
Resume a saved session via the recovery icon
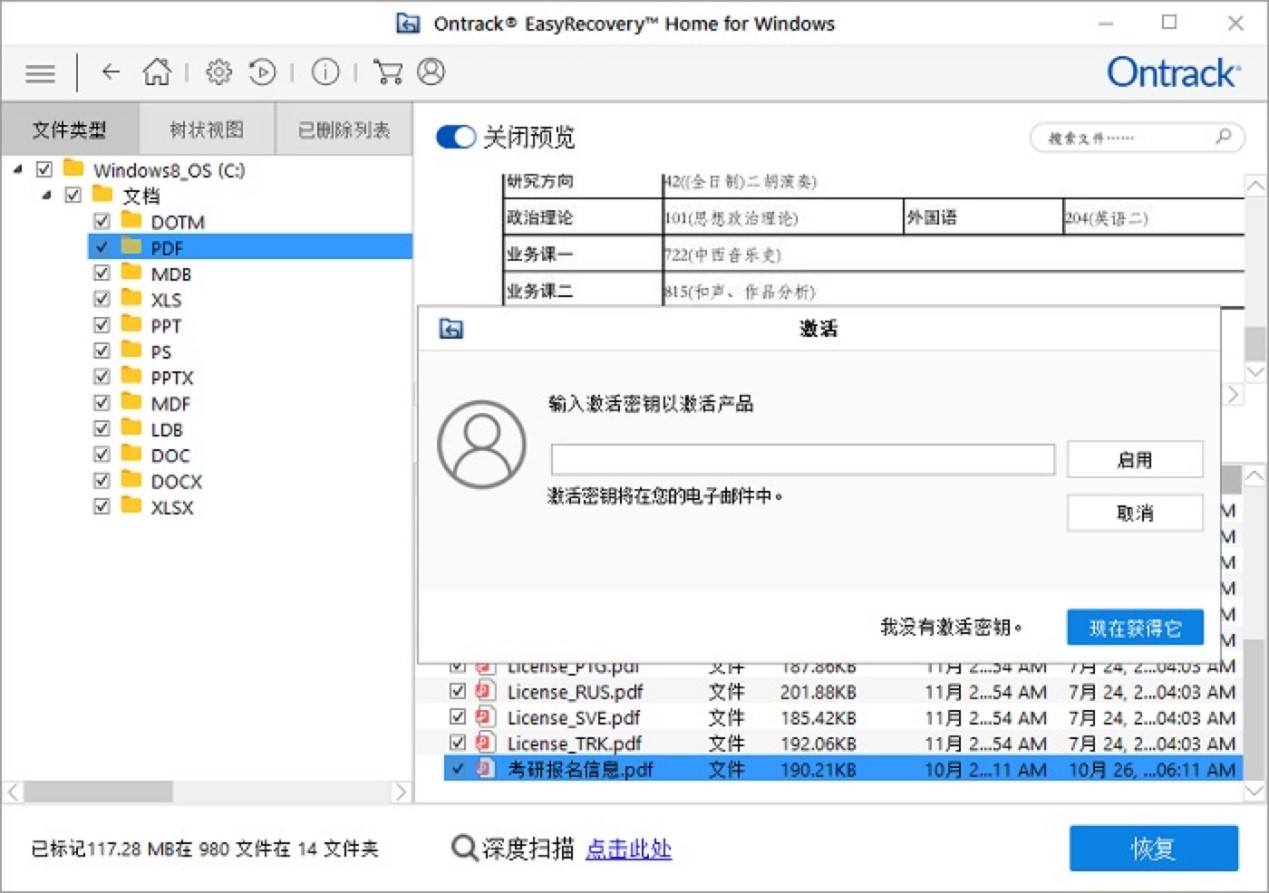click(262, 72)
